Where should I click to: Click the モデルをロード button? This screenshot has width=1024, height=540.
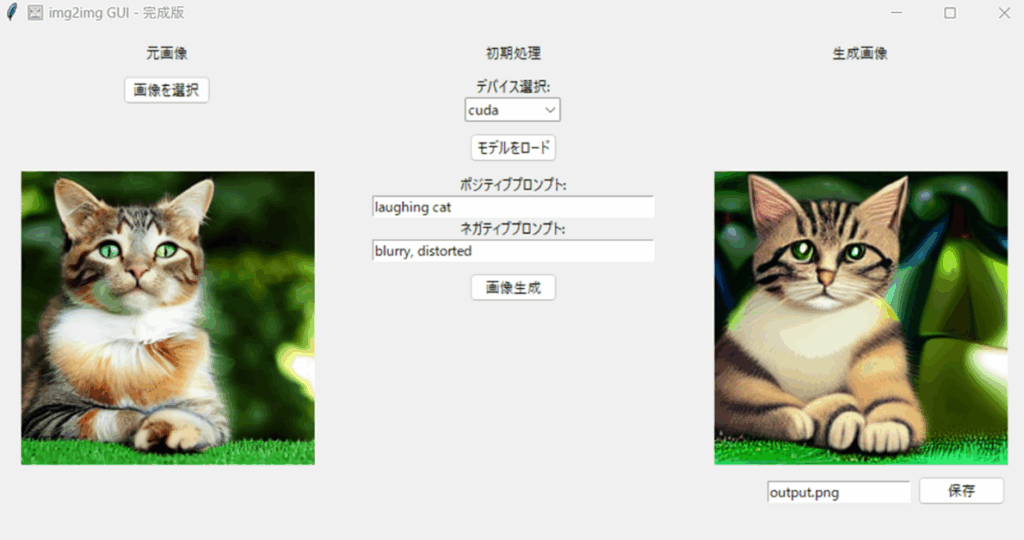pos(513,148)
